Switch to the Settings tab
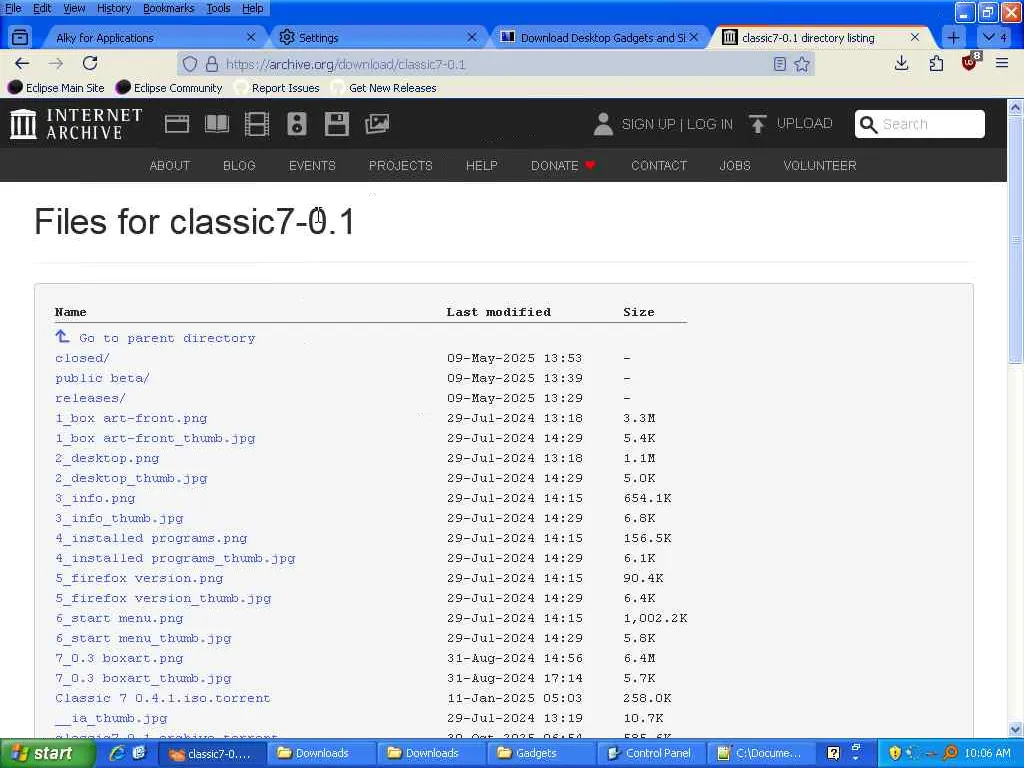The image size is (1024, 768). [x=377, y=38]
